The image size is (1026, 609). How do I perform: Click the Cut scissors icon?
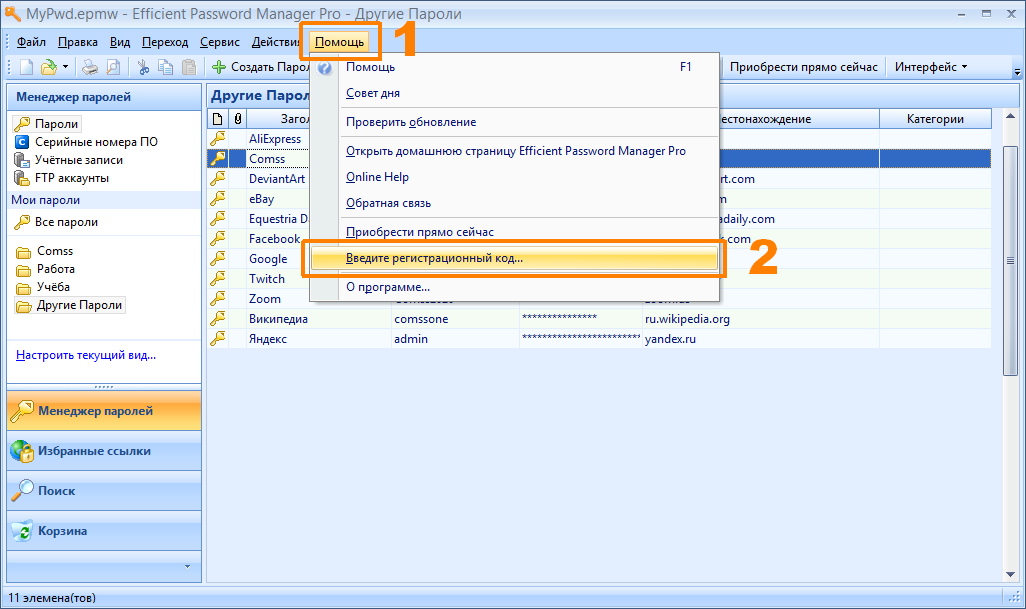(x=144, y=68)
